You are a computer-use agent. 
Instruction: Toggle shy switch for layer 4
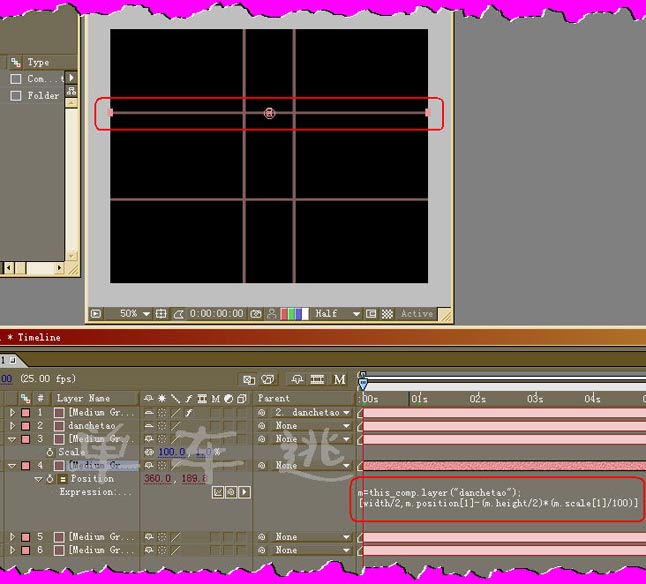[149, 465]
